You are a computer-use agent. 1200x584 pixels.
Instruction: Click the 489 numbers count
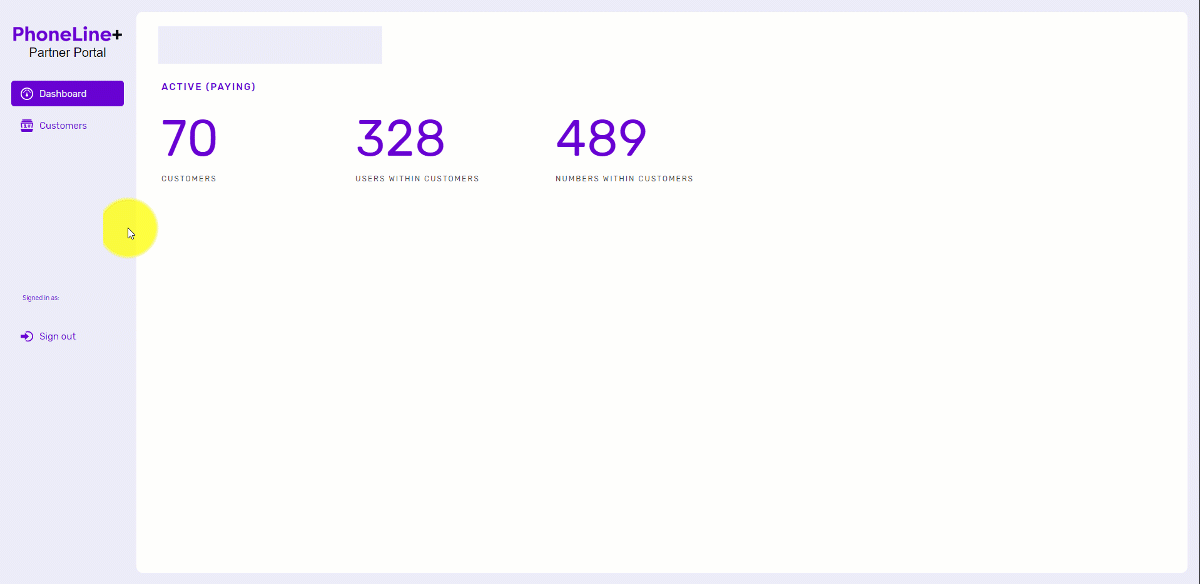(601, 139)
